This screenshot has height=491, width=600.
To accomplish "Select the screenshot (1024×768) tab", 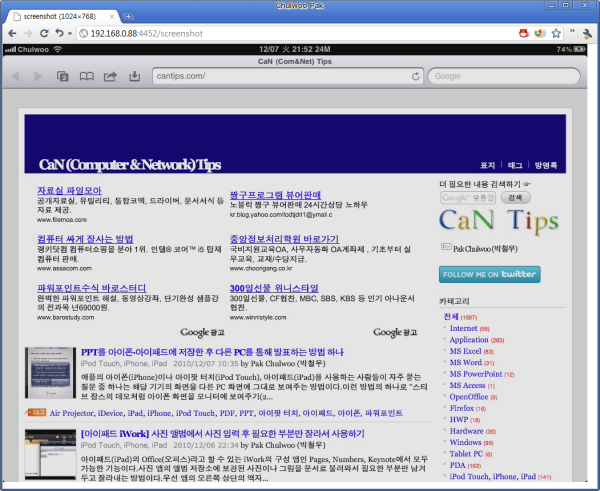I will click(x=63, y=16).
